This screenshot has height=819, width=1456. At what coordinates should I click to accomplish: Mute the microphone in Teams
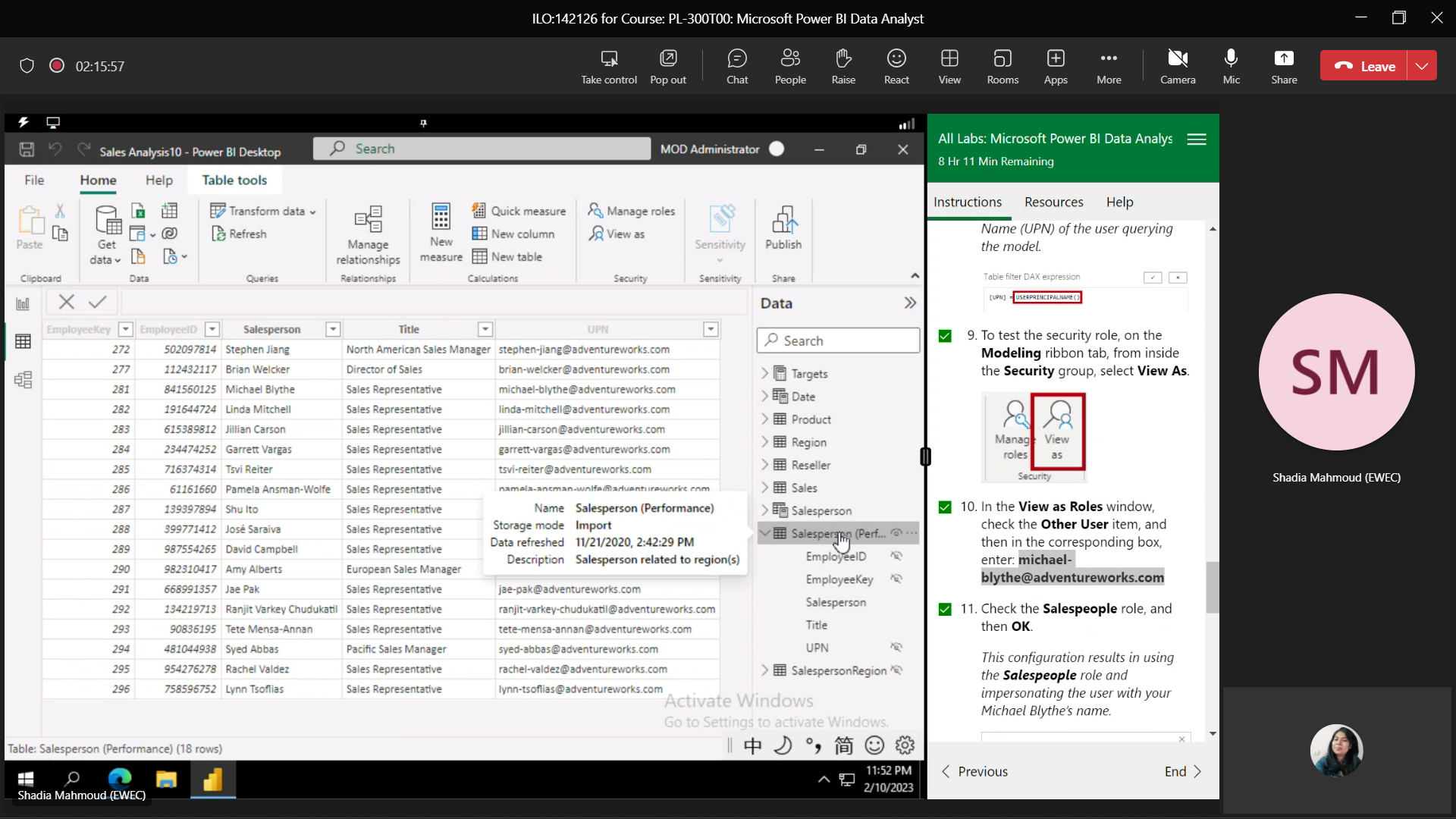point(1231,66)
